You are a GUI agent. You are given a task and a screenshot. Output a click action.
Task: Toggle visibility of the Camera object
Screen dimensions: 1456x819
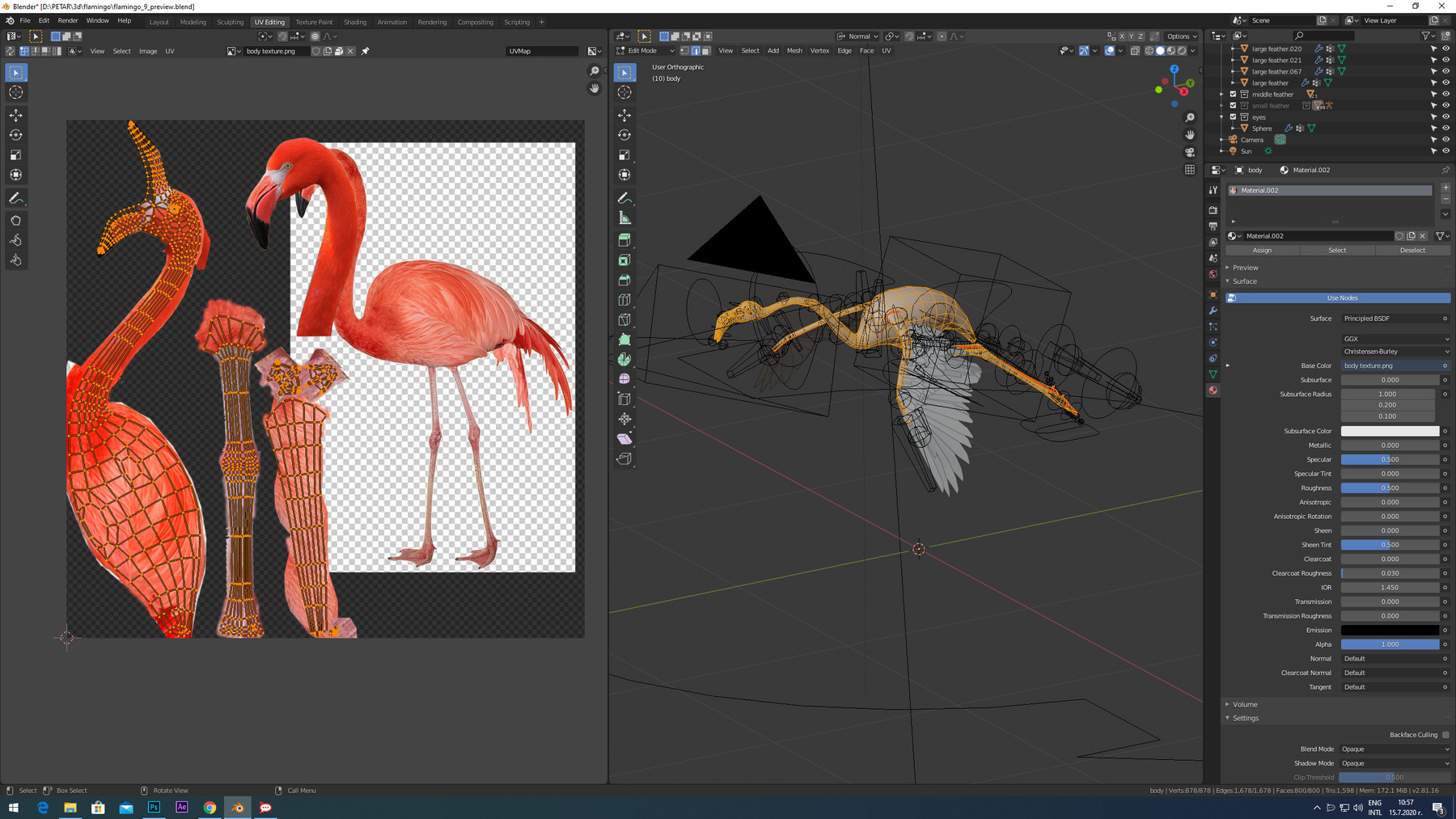coord(1446,139)
